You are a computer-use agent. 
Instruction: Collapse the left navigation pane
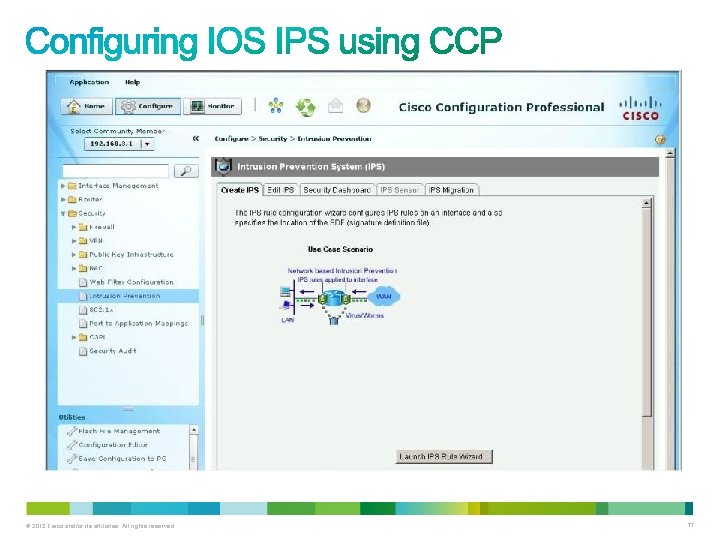[x=196, y=138]
